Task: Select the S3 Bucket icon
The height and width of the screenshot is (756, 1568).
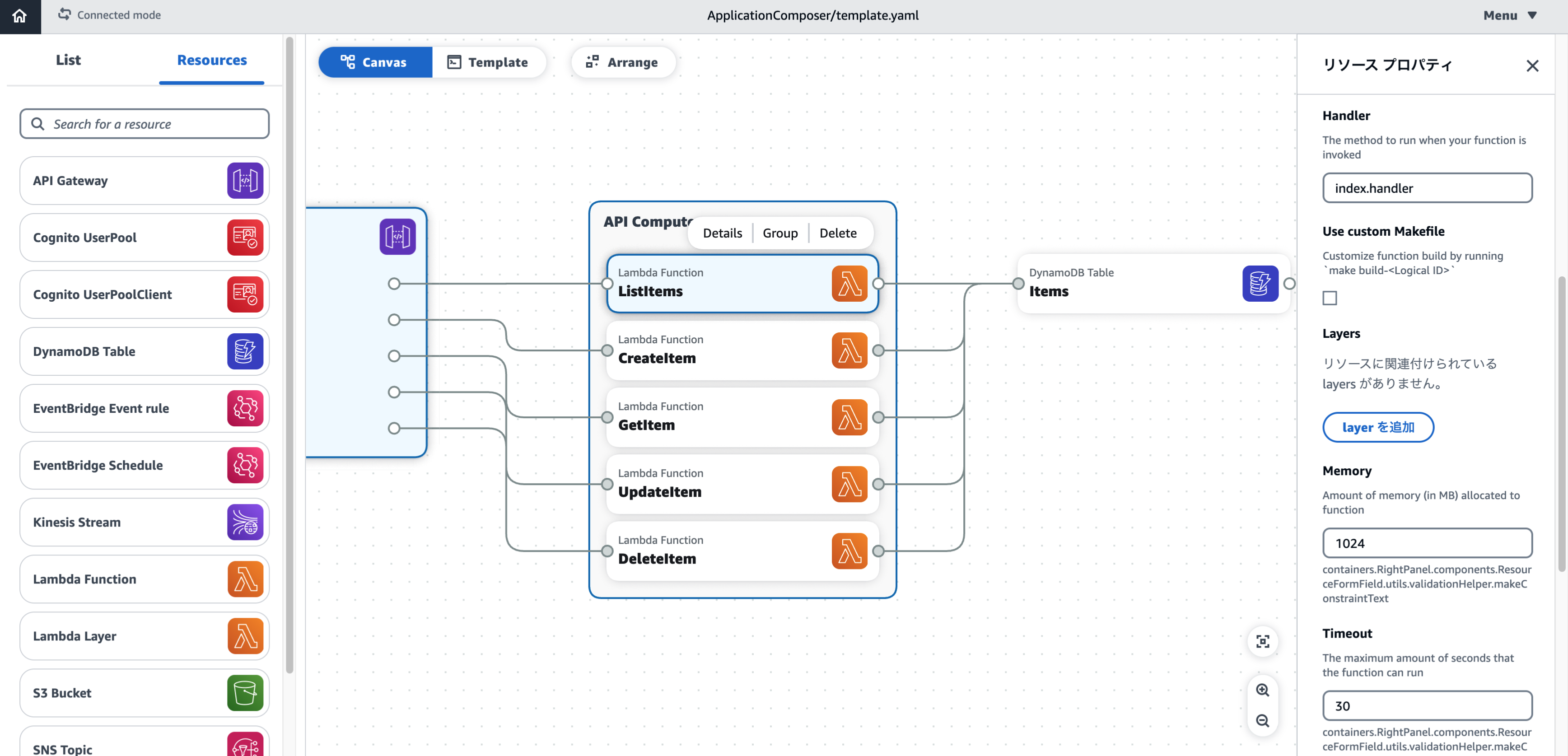Action: [x=245, y=693]
